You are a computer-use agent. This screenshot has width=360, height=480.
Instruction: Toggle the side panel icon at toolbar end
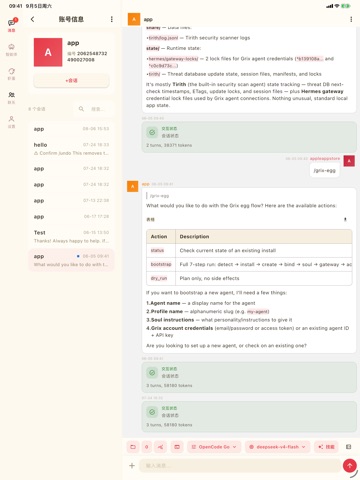[348, 447]
